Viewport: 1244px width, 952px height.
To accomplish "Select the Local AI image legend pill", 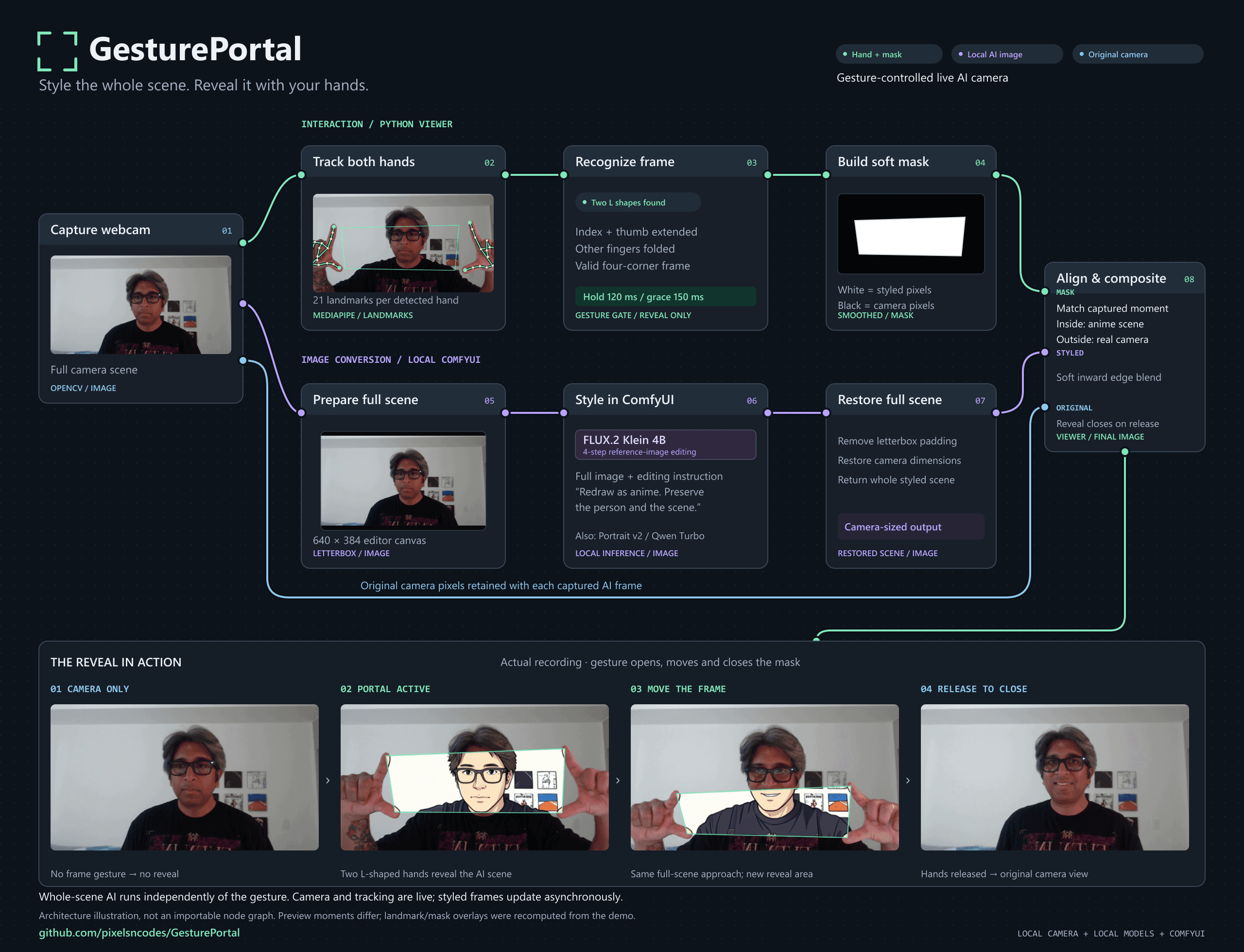I will (1006, 54).
